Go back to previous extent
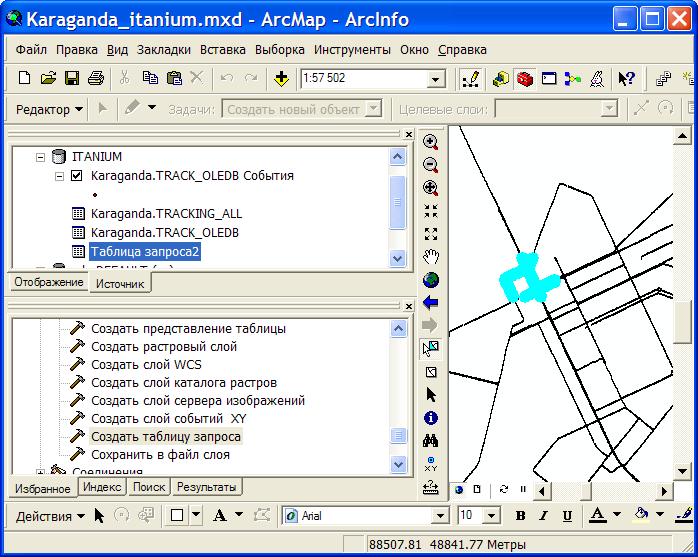This screenshot has height=557, width=698. pyautogui.click(x=430, y=302)
